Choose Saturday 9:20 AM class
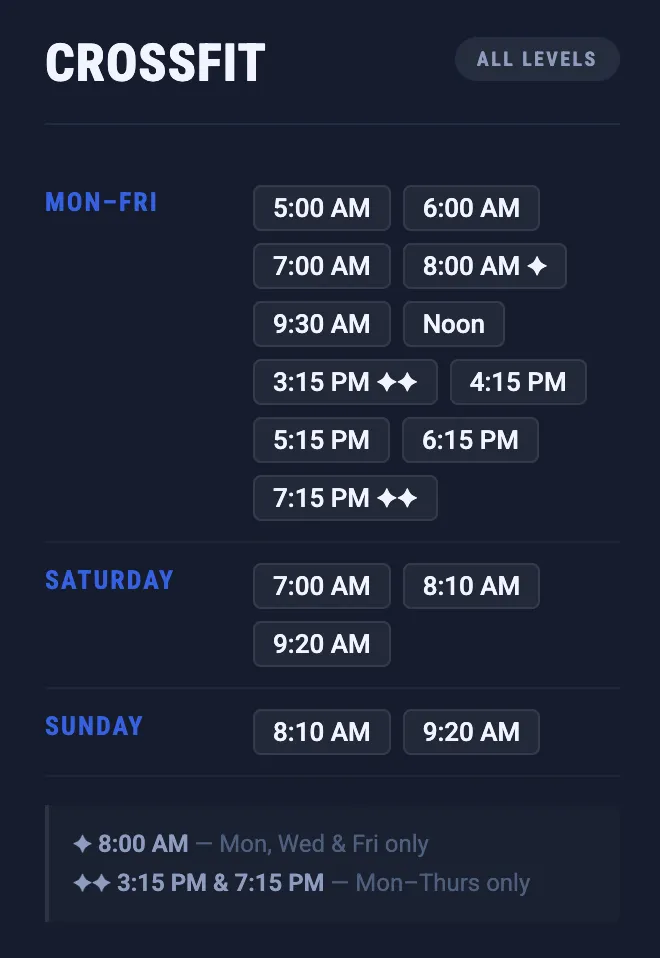660x958 pixels. (x=321, y=644)
